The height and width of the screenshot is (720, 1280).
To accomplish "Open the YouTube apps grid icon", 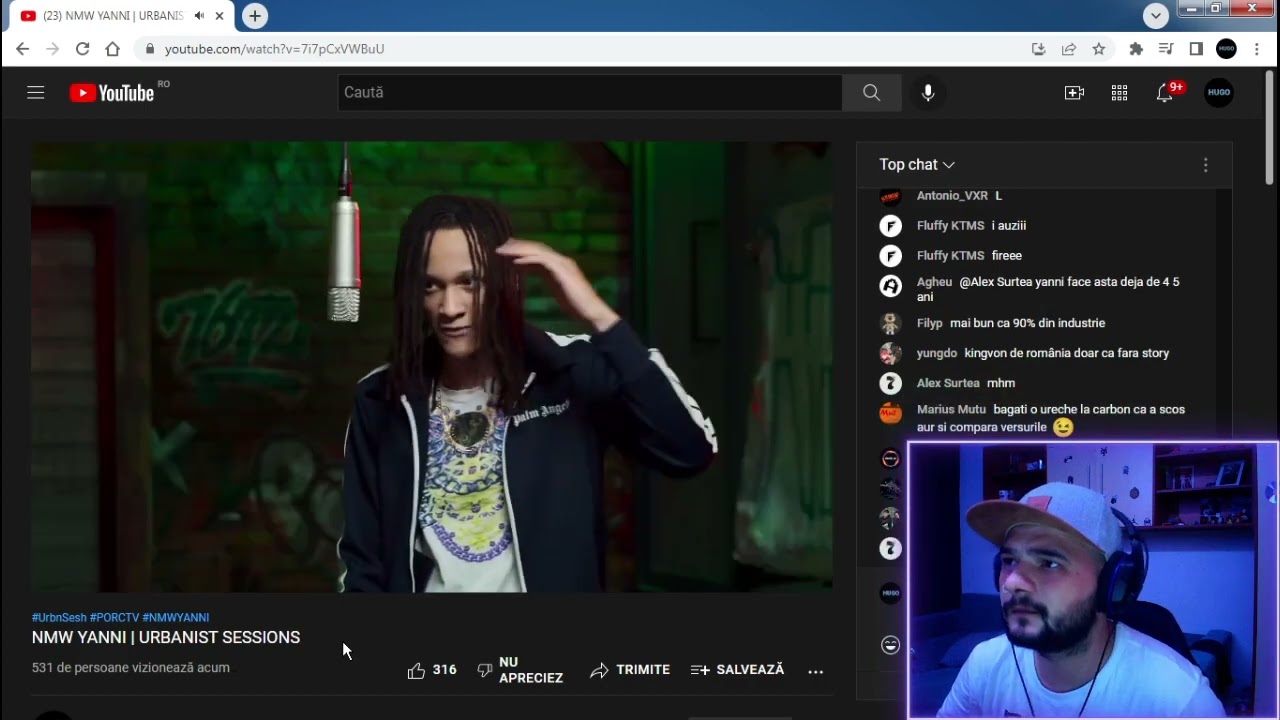I will coord(1119,93).
